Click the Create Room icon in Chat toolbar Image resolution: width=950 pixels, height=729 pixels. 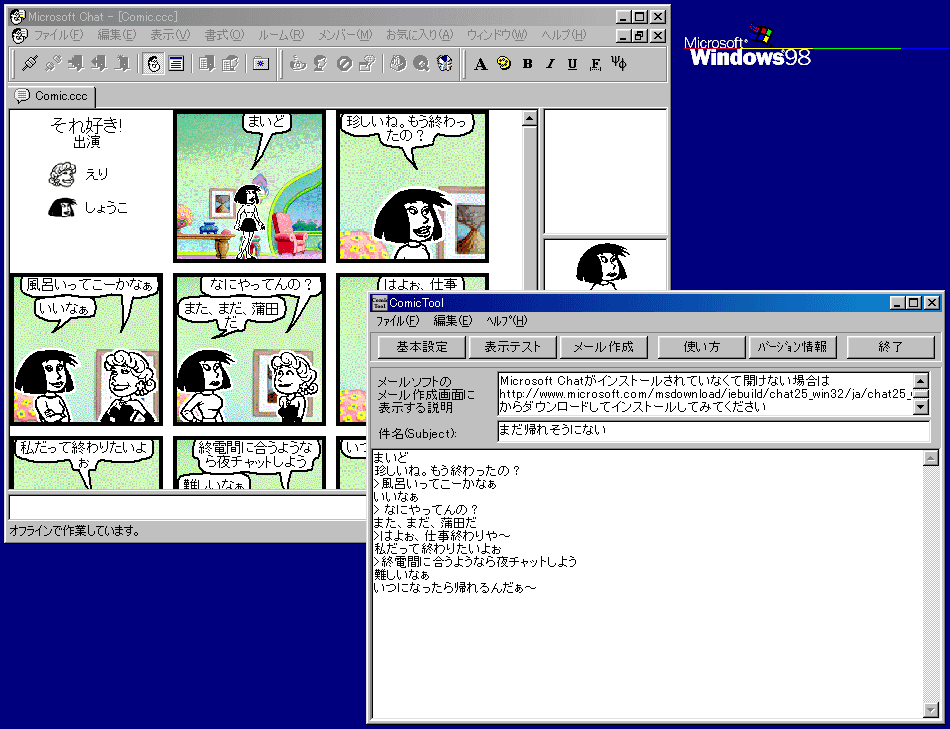click(122, 63)
